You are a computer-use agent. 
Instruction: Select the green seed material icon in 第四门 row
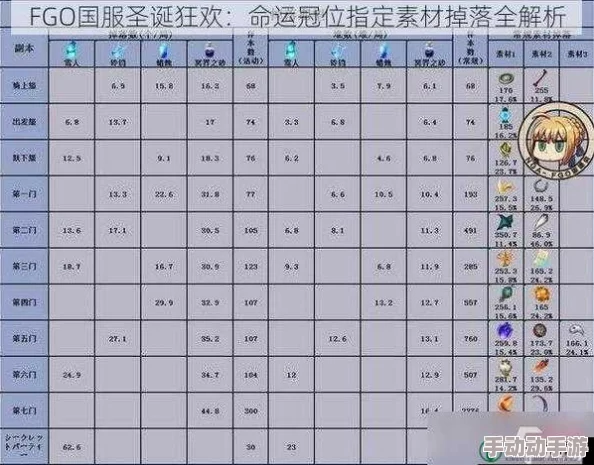(x=506, y=294)
